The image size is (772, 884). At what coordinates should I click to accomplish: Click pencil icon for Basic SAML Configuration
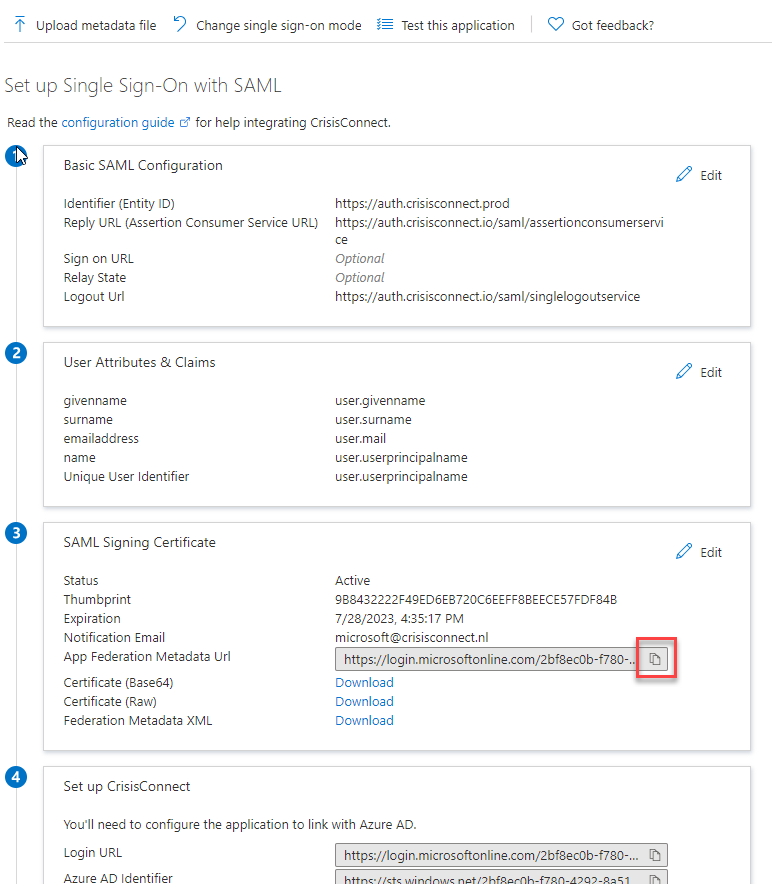click(683, 174)
